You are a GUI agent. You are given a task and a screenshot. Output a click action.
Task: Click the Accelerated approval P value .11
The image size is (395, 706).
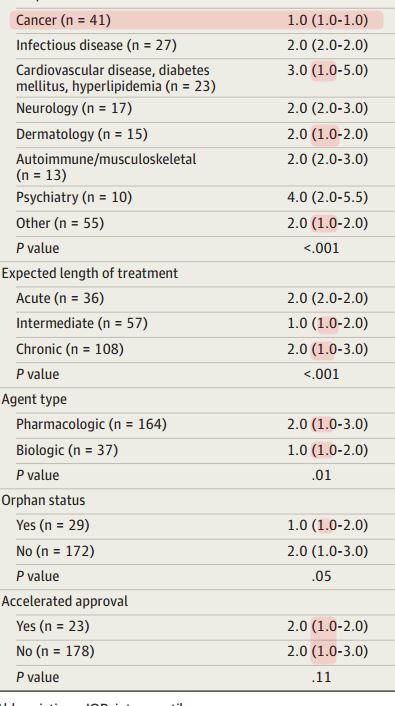[322, 677]
